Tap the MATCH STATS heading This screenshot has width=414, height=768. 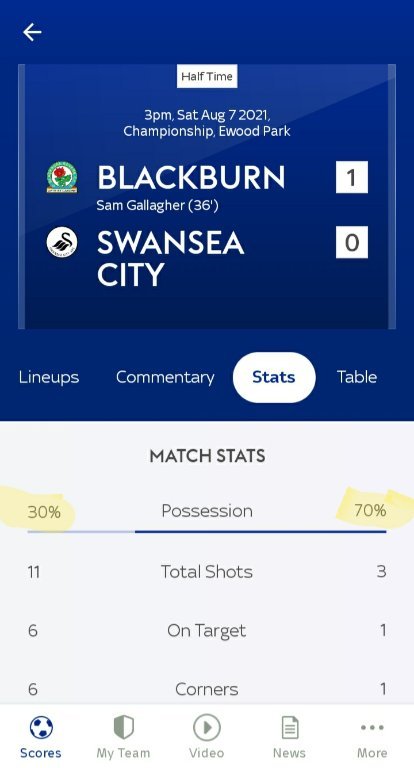point(207,456)
